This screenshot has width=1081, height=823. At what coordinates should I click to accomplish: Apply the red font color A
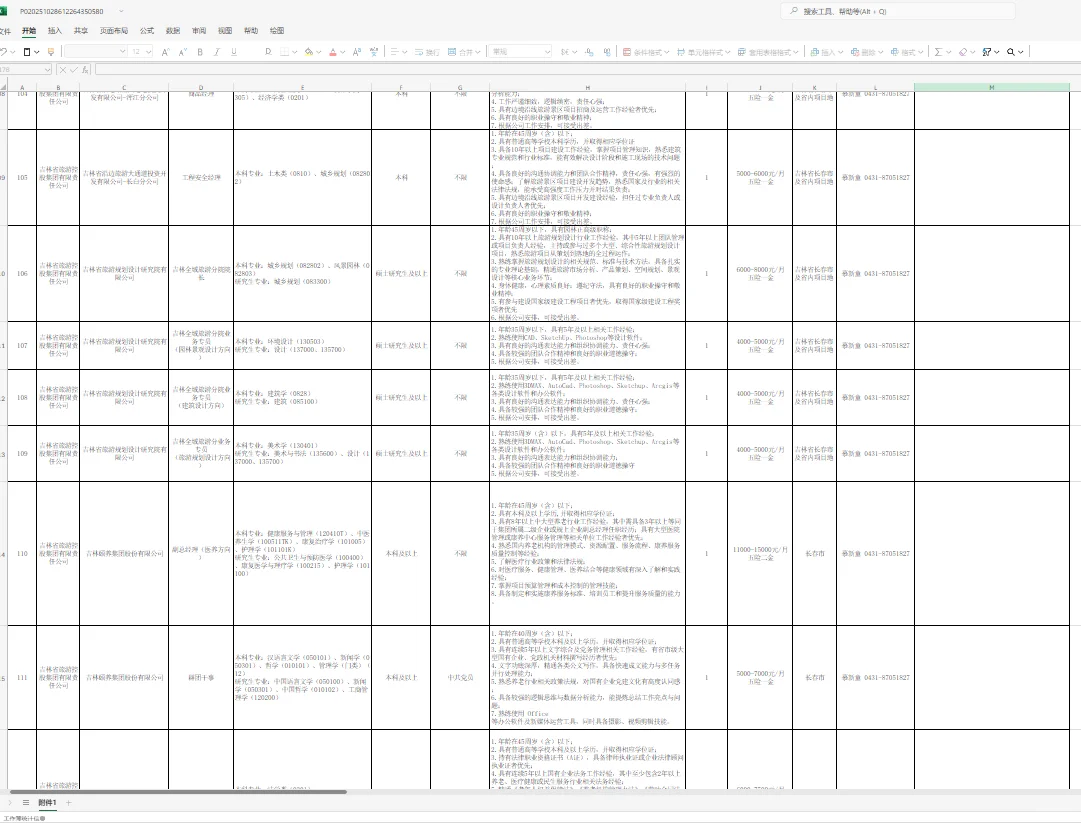333,52
